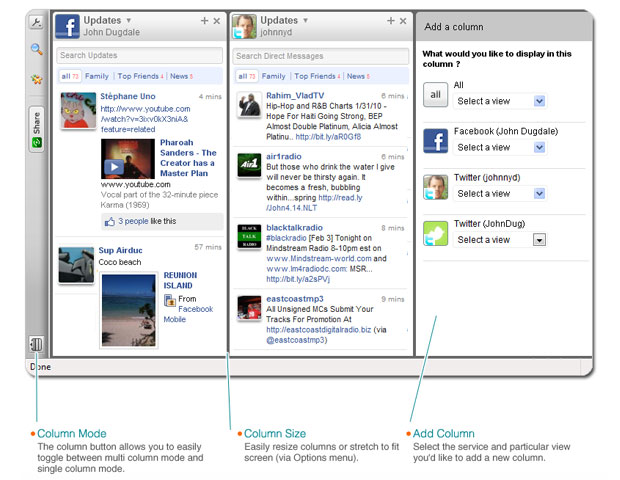Click Twitter (johnnyd) account icon
Screen dimensions: 620x480
[435, 187]
